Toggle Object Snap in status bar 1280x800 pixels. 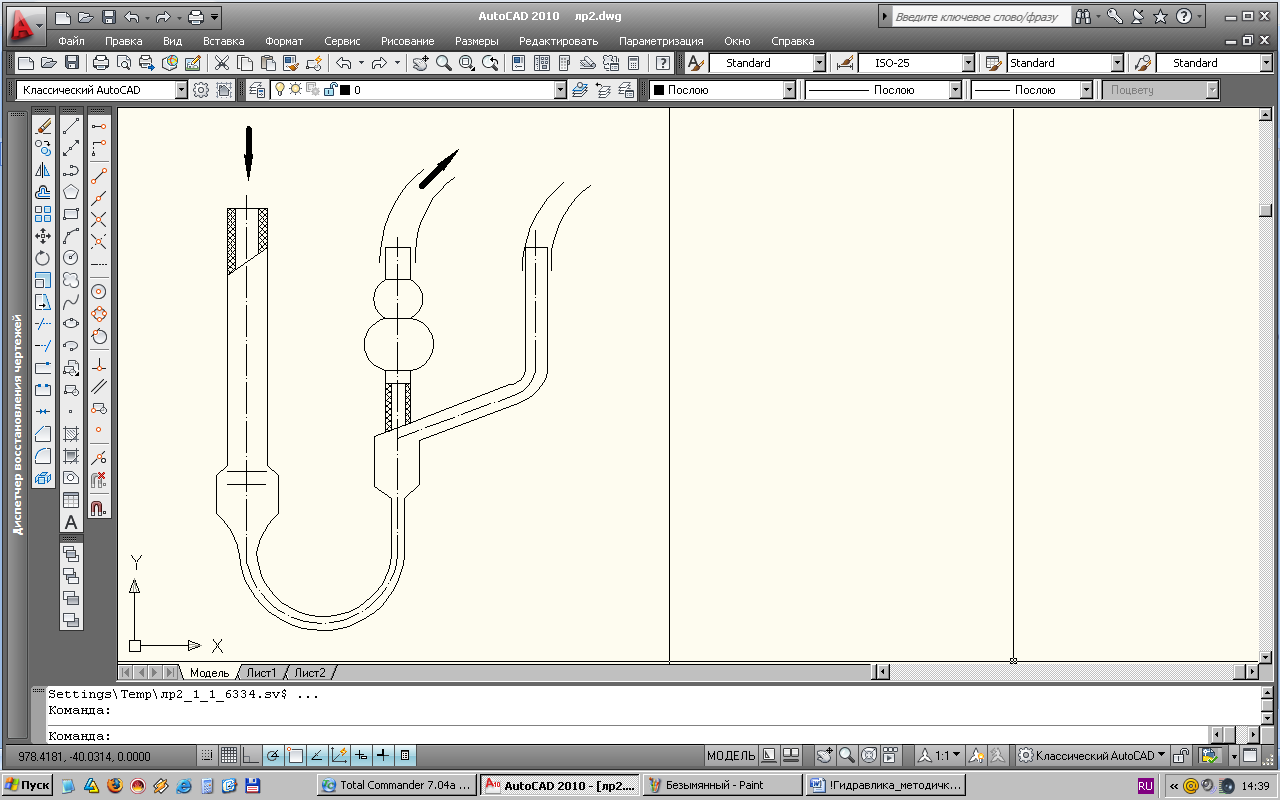point(294,755)
